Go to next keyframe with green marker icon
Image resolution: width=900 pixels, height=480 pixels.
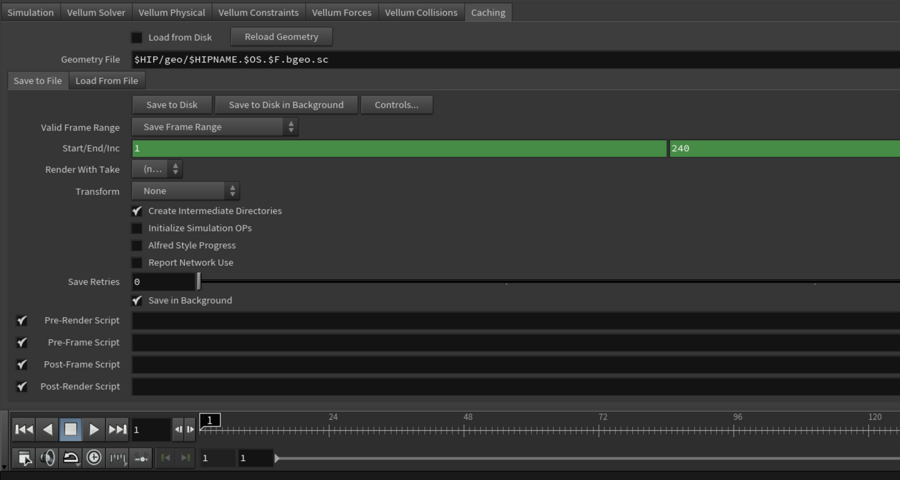pyautogui.click(x=185, y=458)
